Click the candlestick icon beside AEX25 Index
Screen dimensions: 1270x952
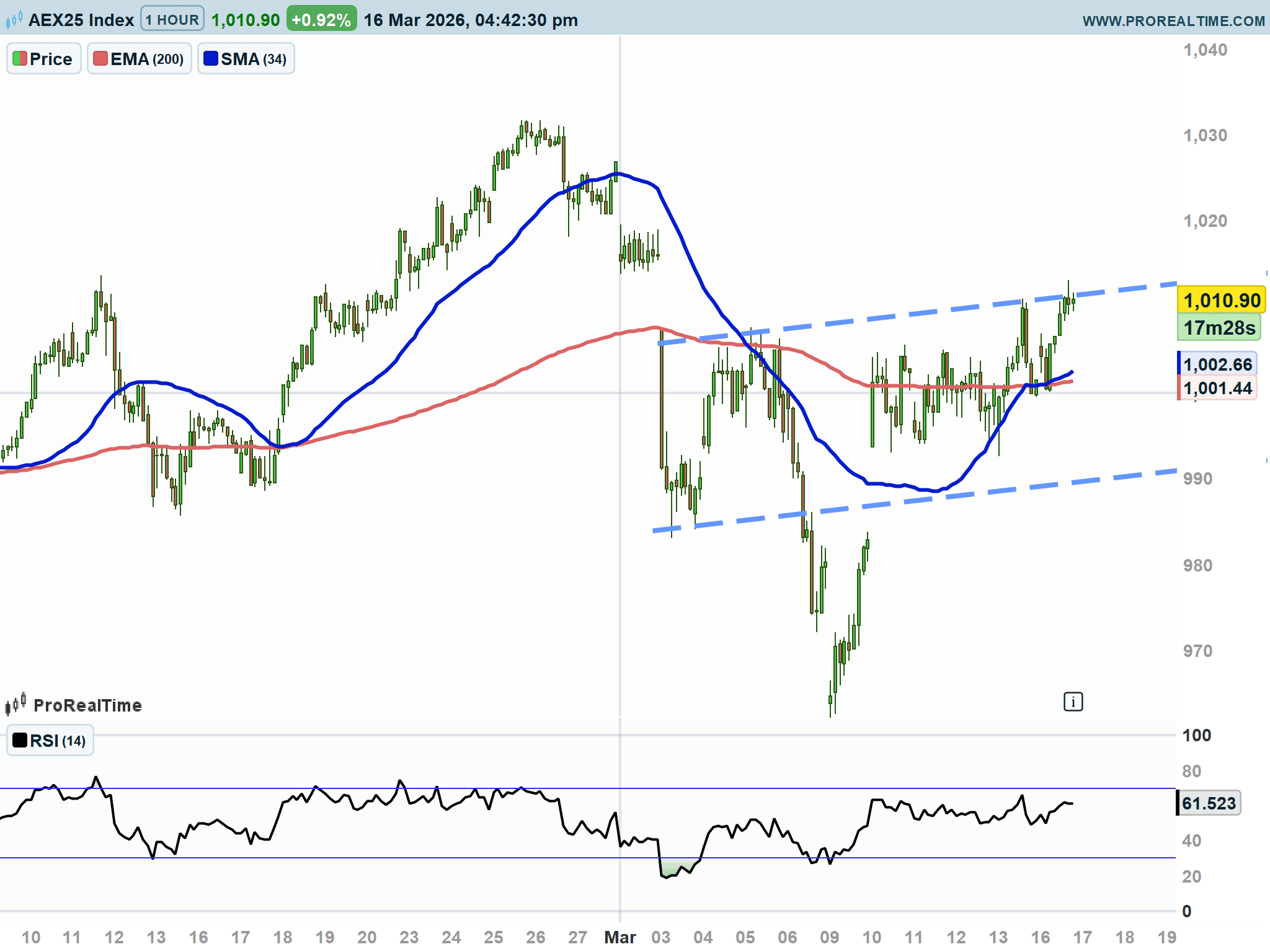14,20
